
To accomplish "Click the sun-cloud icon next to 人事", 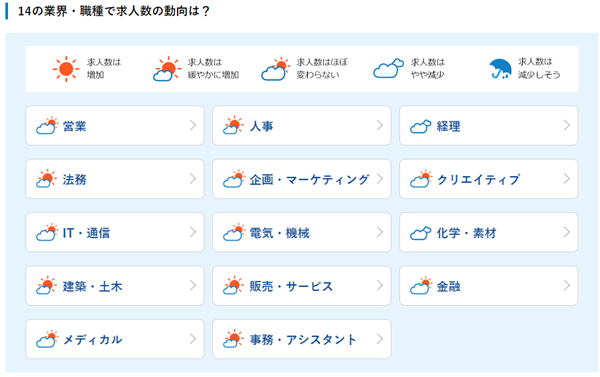I will [233, 125].
